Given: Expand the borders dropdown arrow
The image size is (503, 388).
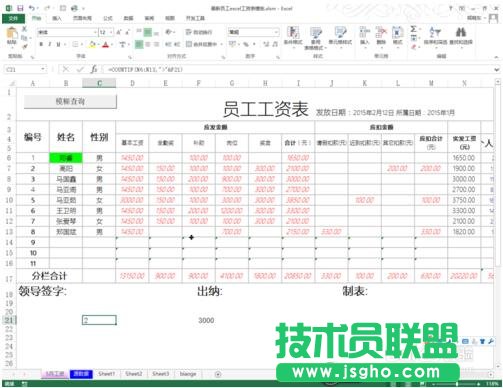Looking at the screenshot, I should [82, 44].
